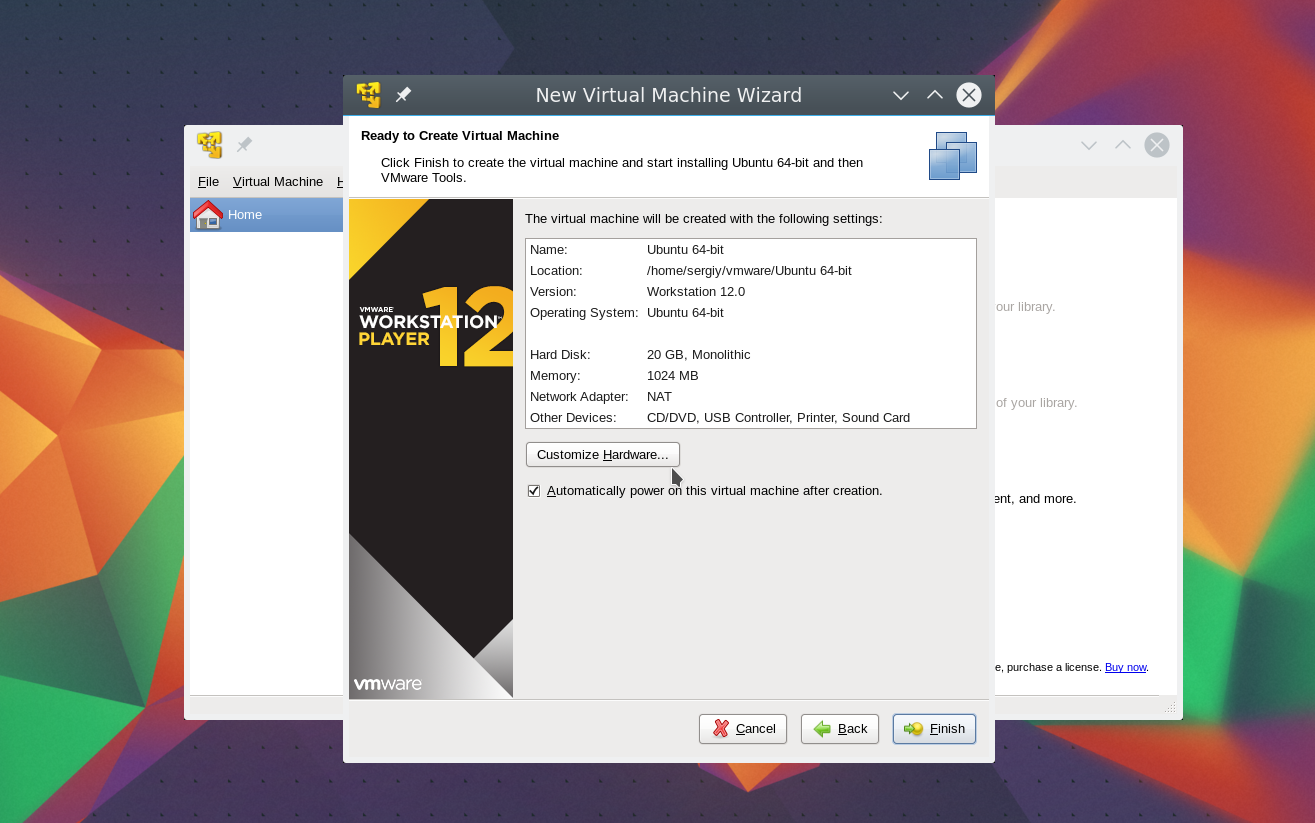
Task: Select the Home icon in the library sidebar
Action: (208, 215)
